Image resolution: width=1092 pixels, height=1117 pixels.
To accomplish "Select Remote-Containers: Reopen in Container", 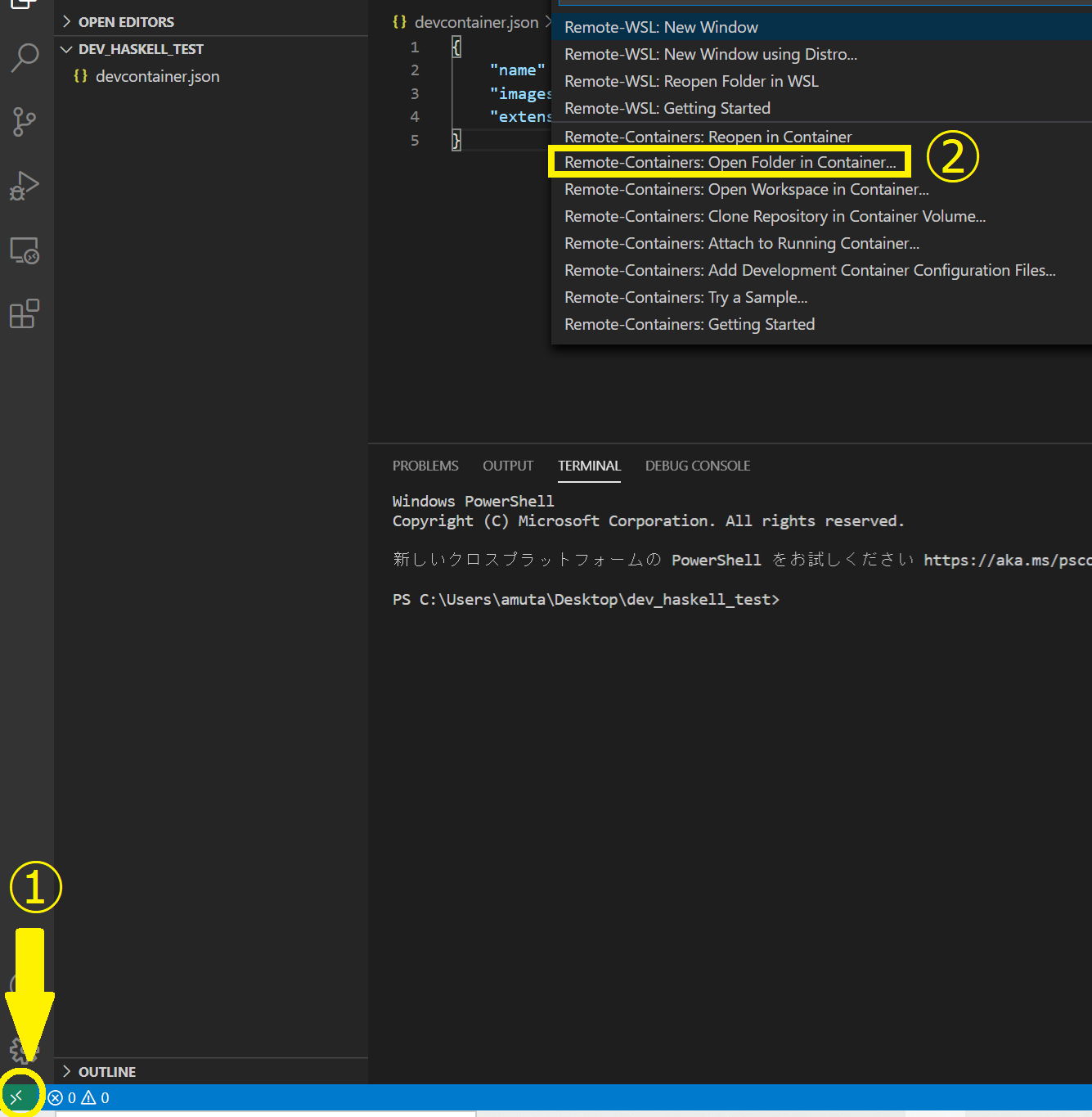I will pyautogui.click(x=821, y=137).
